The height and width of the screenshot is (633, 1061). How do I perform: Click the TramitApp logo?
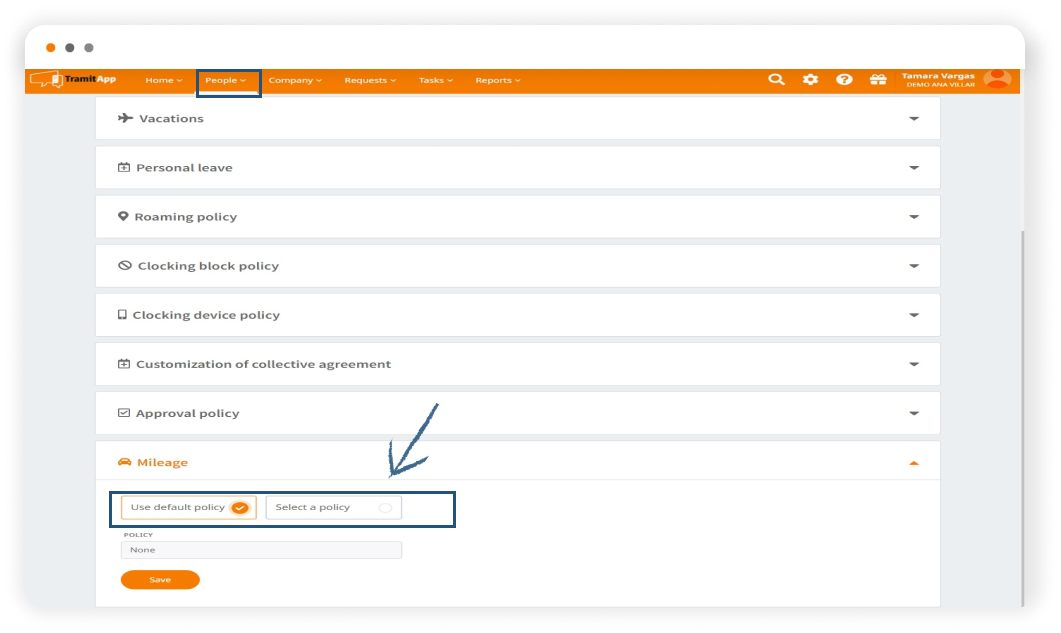coord(74,80)
